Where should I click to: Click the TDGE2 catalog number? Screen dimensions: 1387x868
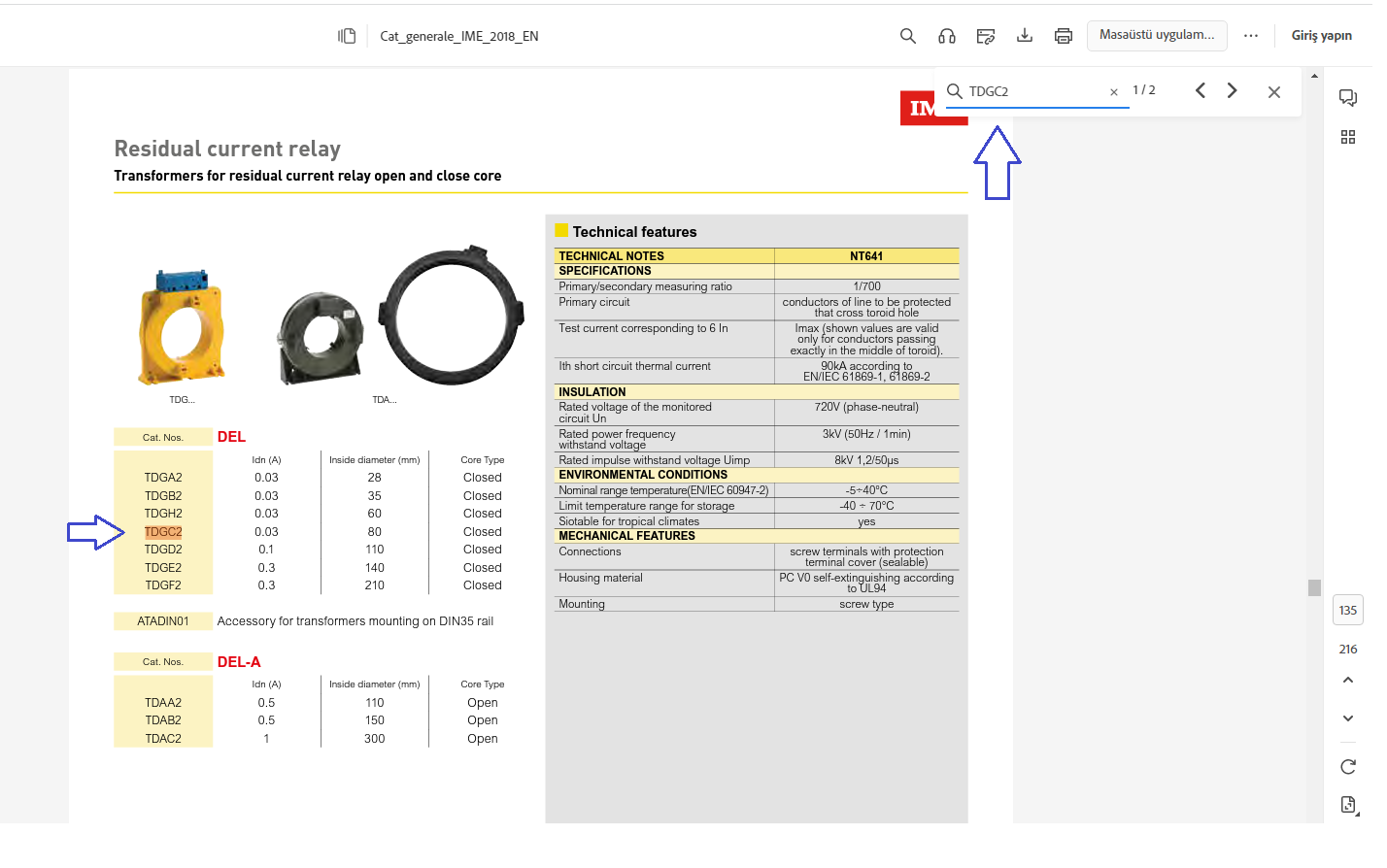point(163,568)
